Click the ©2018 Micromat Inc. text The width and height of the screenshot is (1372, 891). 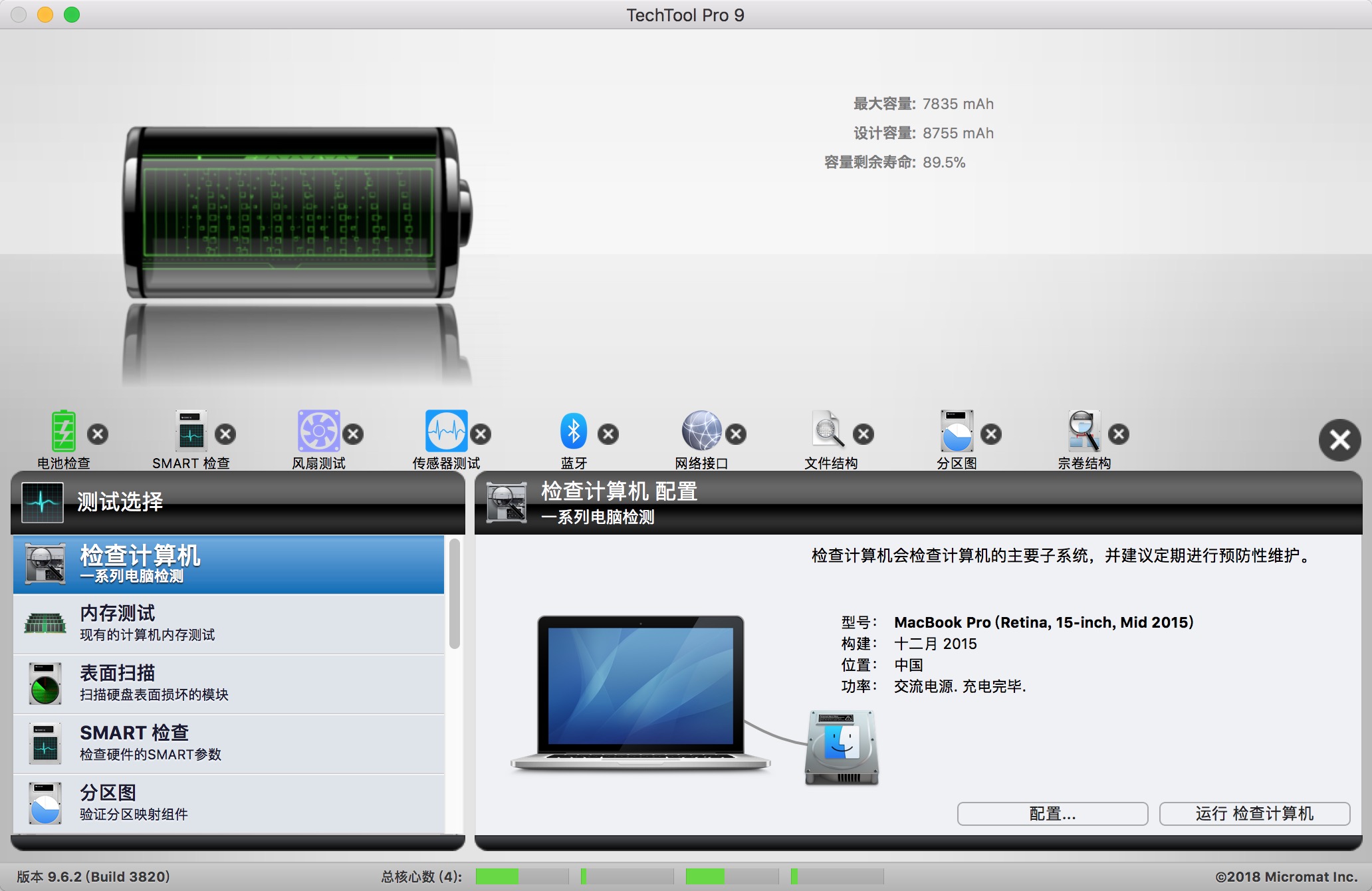coord(1286,876)
